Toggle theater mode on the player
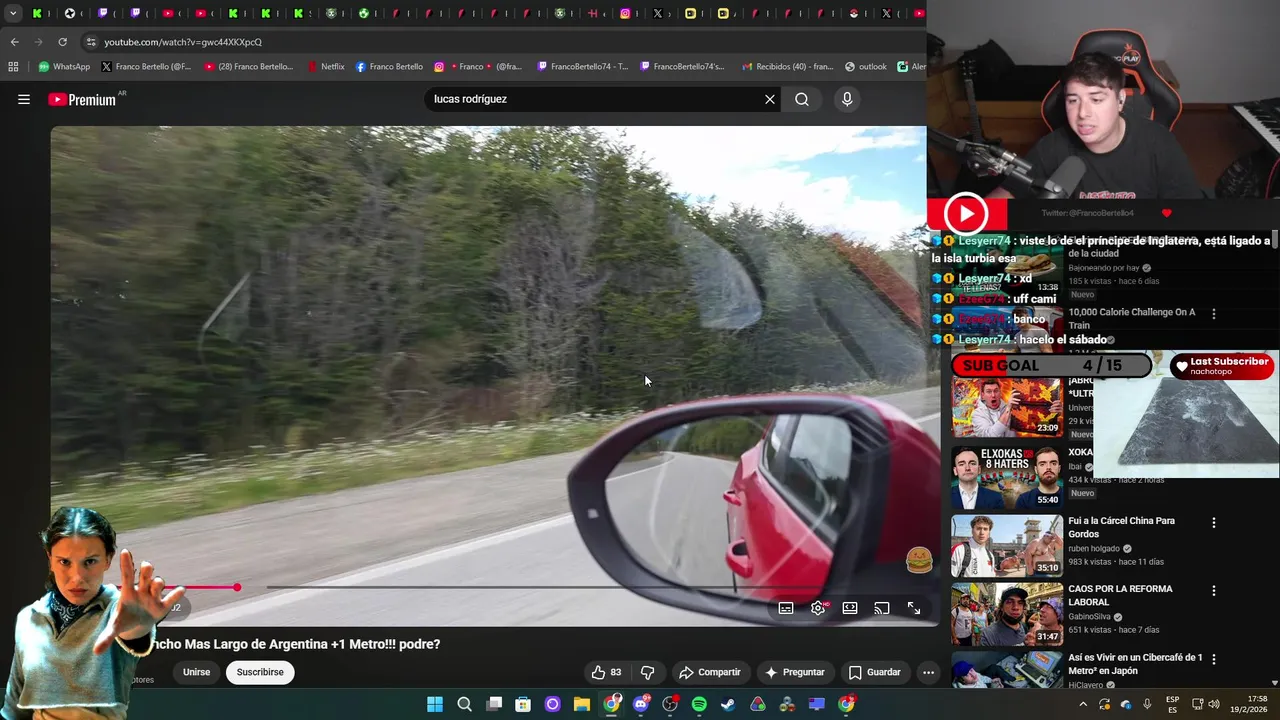Screen dimensions: 1280x720 (x=850, y=608)
